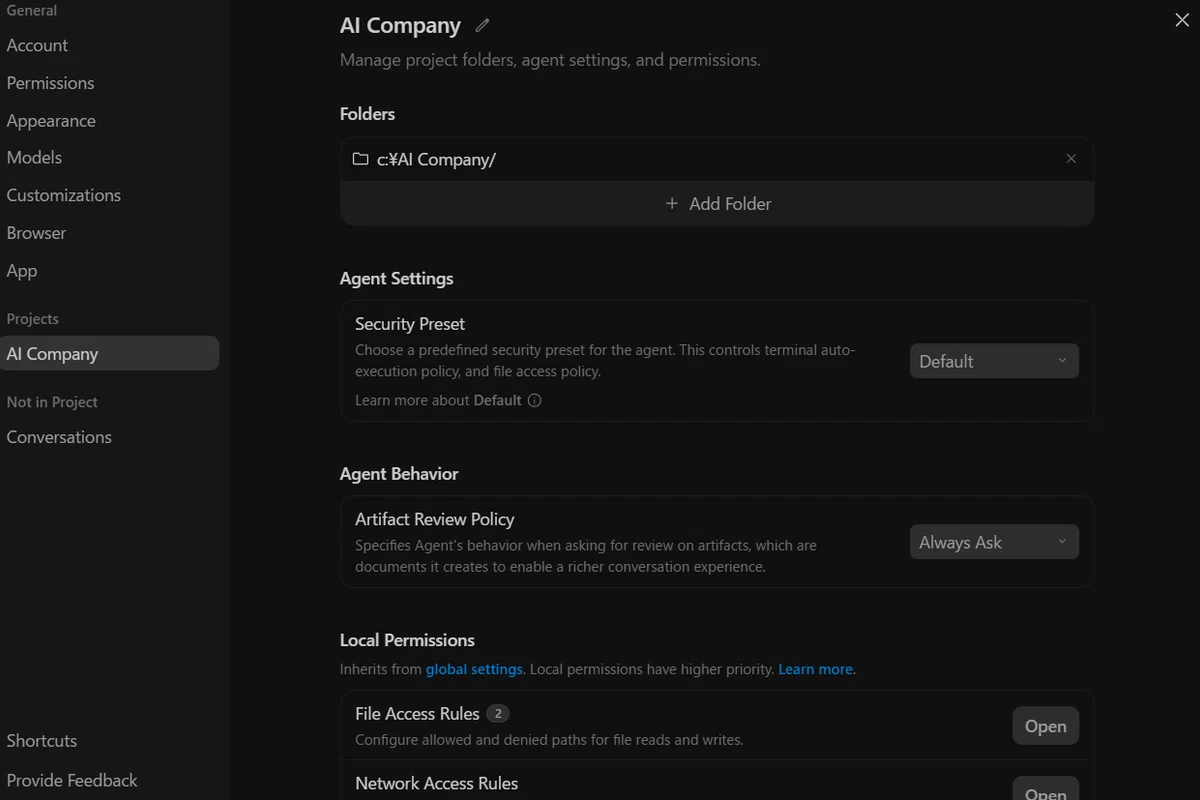Close the settings panel with the top-right X
The image size is (1200, 800).
click(x=1181, y=20)
